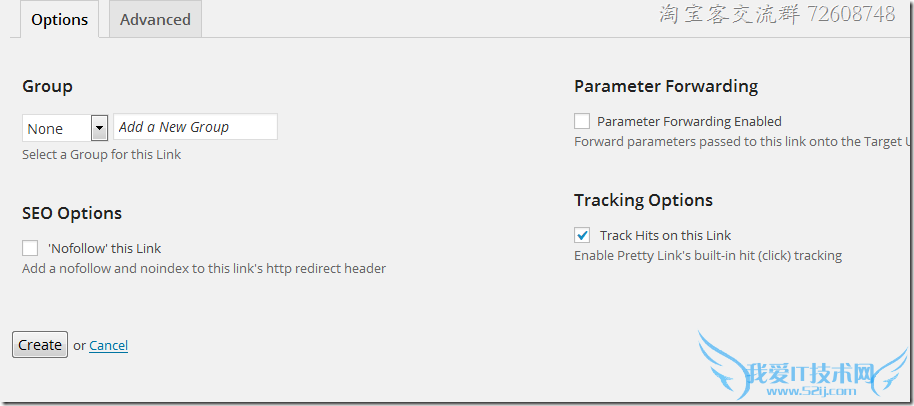This screenshot has width=914, height=406.
Task: Click the SEO Options section heading
Action: (x=72, y=213)
